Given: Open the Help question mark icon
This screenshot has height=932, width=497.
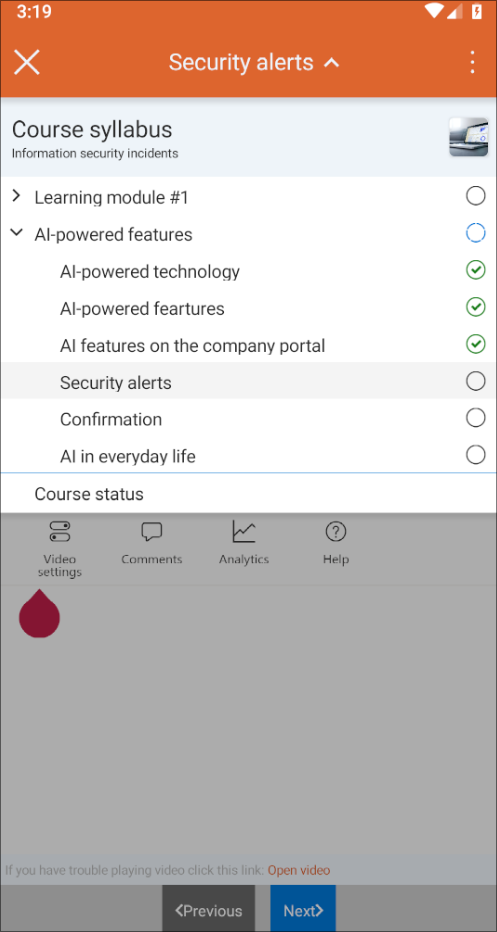Looking at the screenshot, I should [x=336, y=531].
